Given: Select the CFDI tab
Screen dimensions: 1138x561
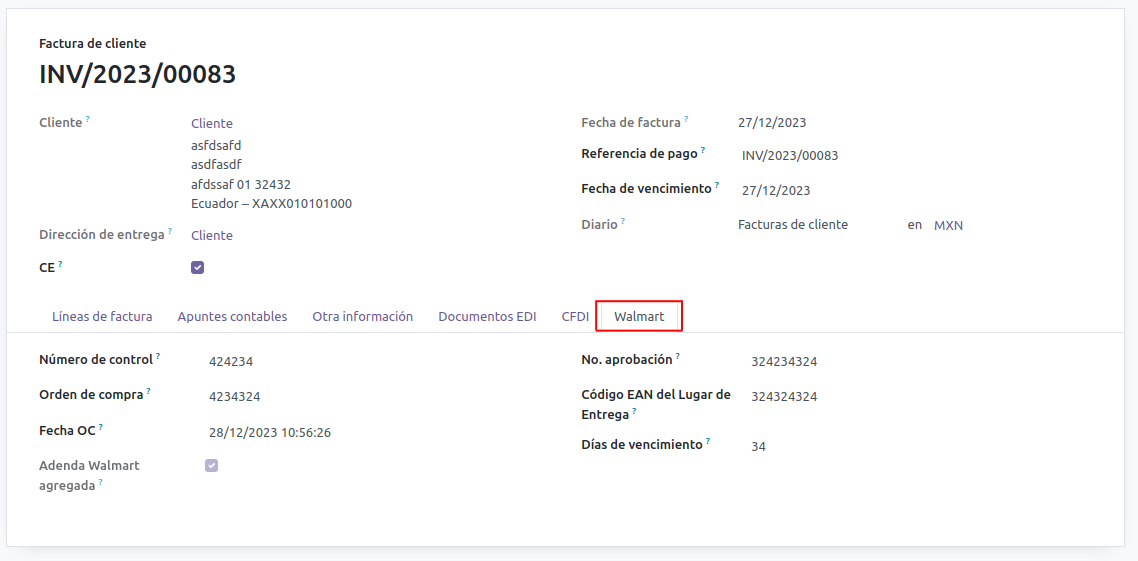Looking at the screenshot, I should 575,317.
